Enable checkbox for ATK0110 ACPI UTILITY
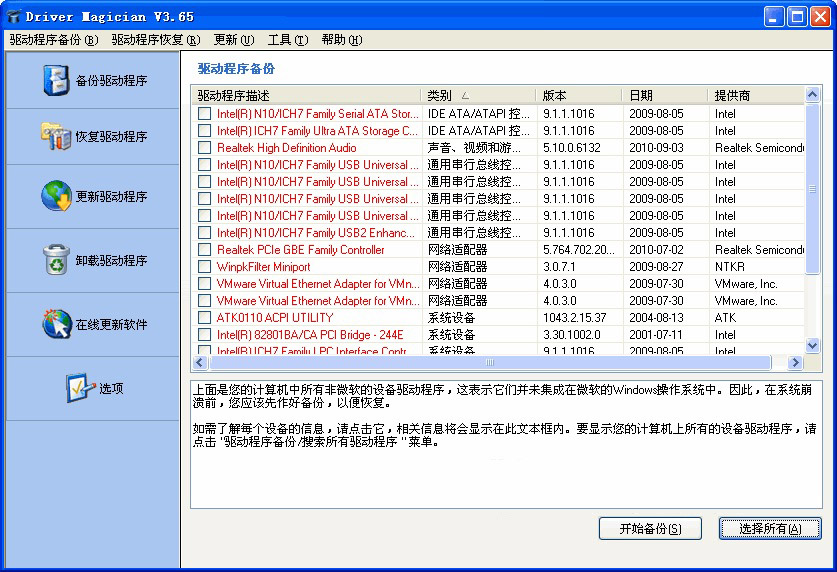Screen dimensions: 837x572 (x=205, y=318)
